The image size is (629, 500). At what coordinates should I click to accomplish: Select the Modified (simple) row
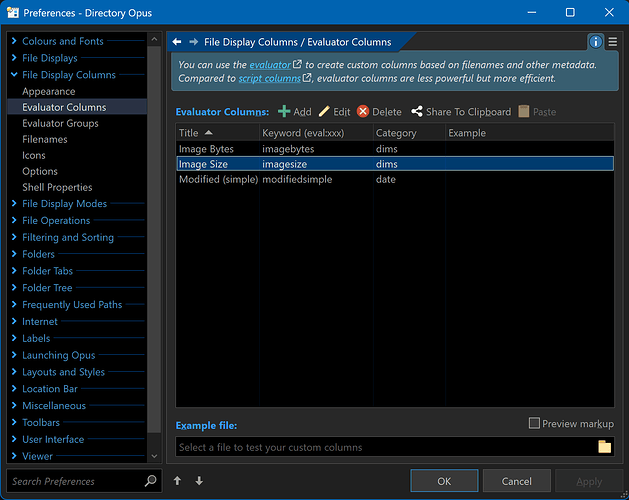coord(395,179)
